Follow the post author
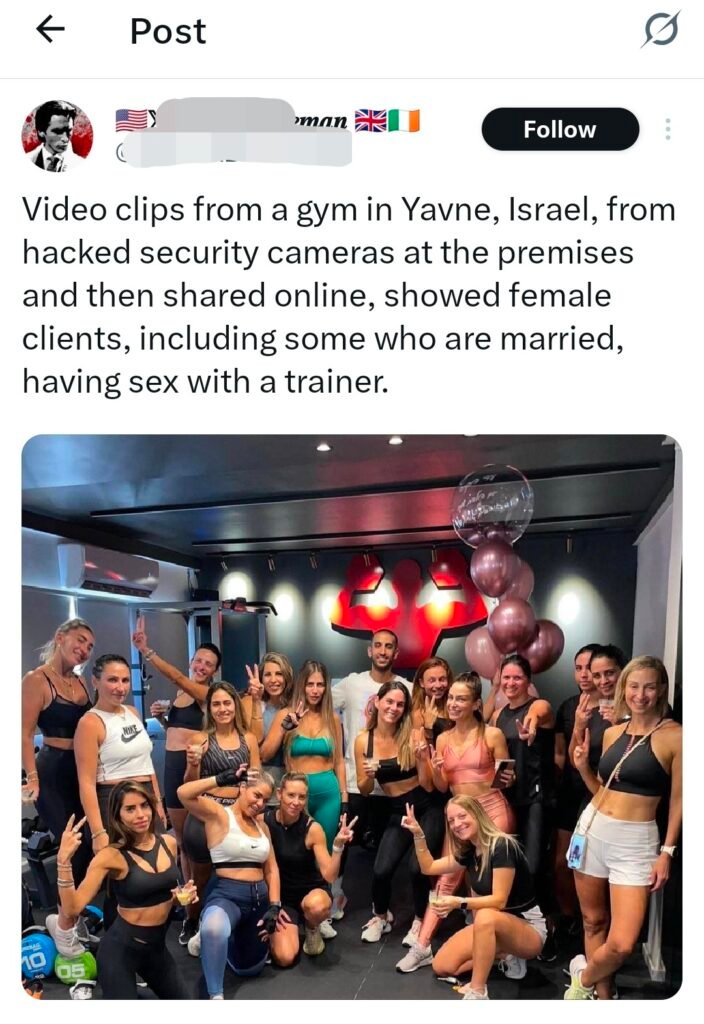 [560, 129]
